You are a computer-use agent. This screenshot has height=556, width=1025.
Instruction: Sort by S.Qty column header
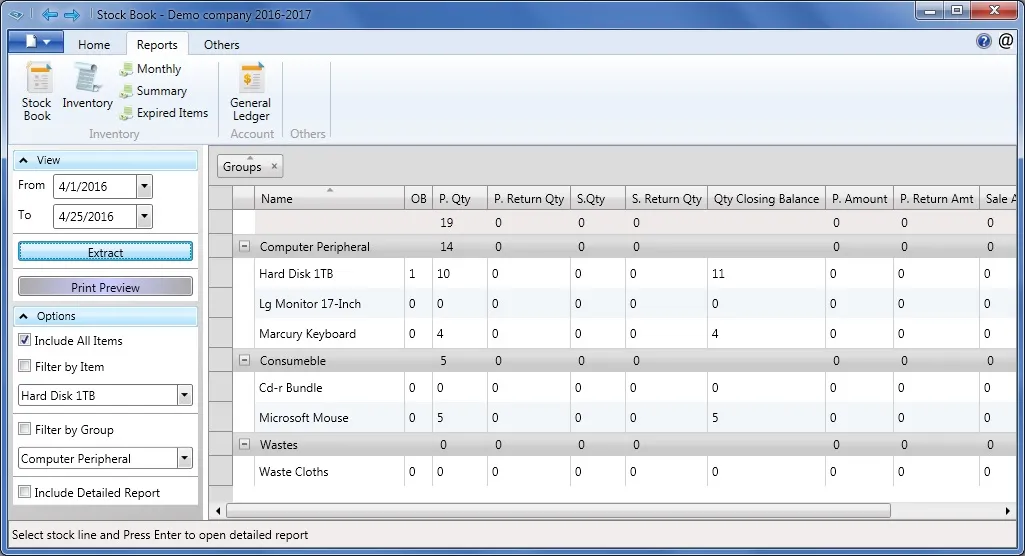coord(597,199)
